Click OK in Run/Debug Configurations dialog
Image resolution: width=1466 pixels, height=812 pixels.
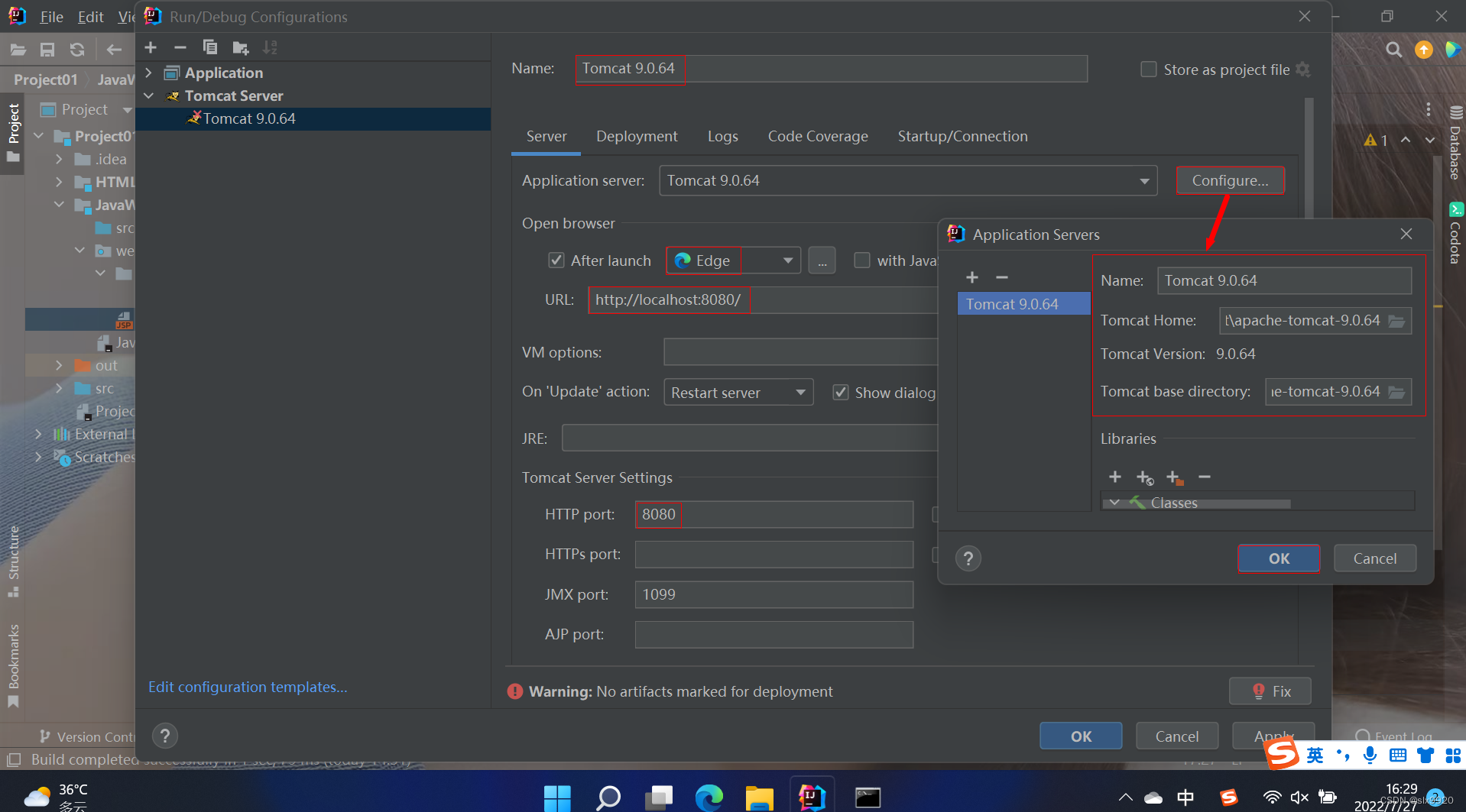[x=1081, y=736]
